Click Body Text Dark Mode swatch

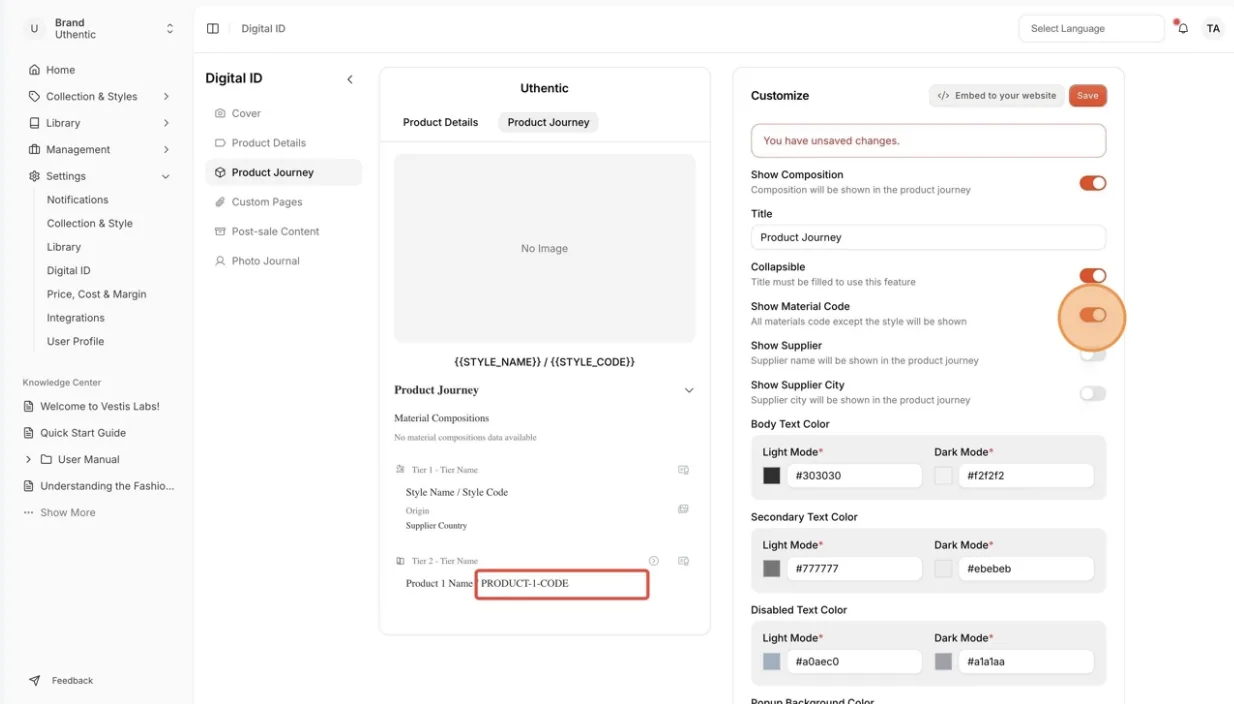pyautogui.click(x=943, y=476)
